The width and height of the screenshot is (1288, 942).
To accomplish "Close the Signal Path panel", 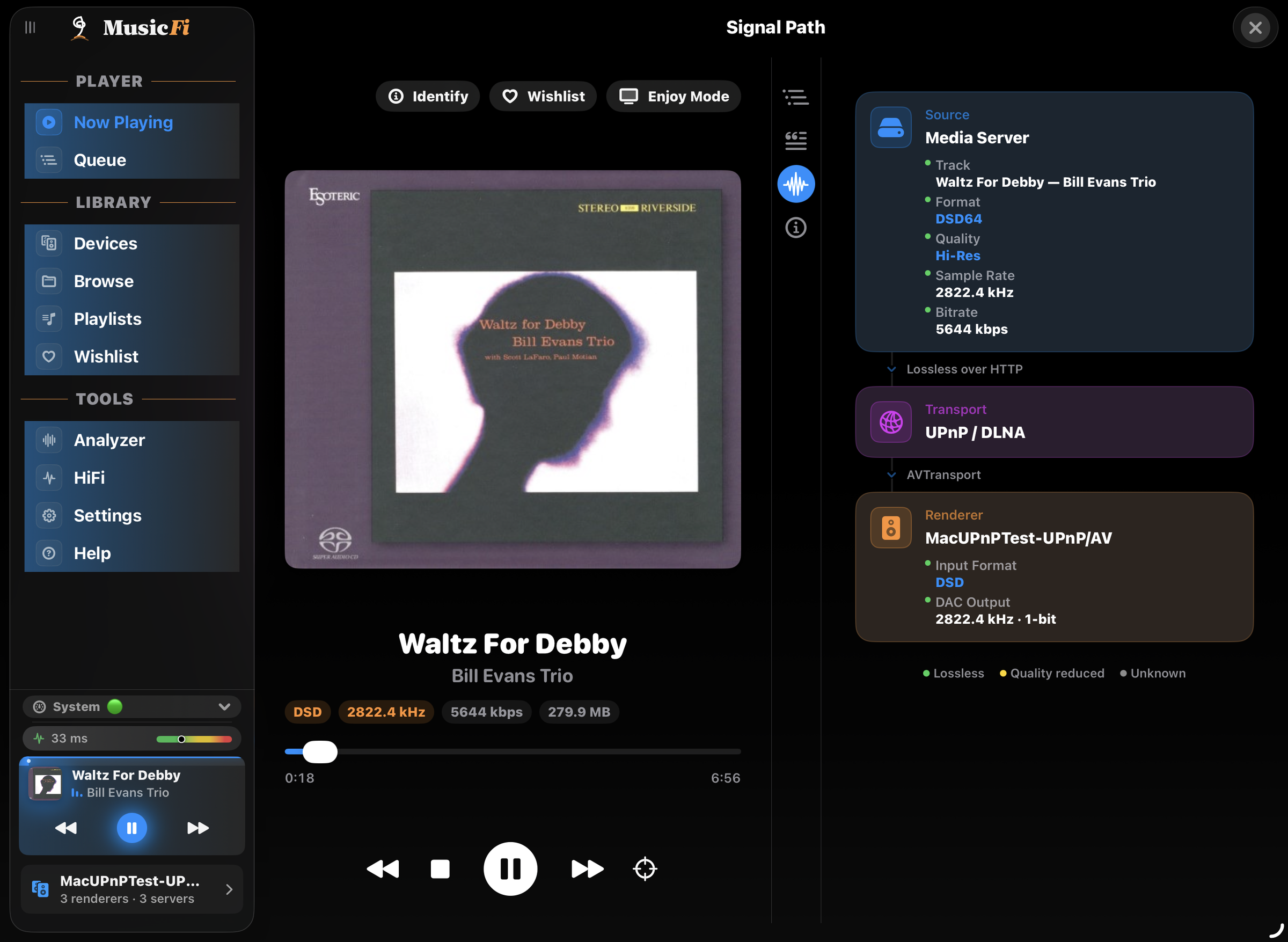I will [1255, 27].
